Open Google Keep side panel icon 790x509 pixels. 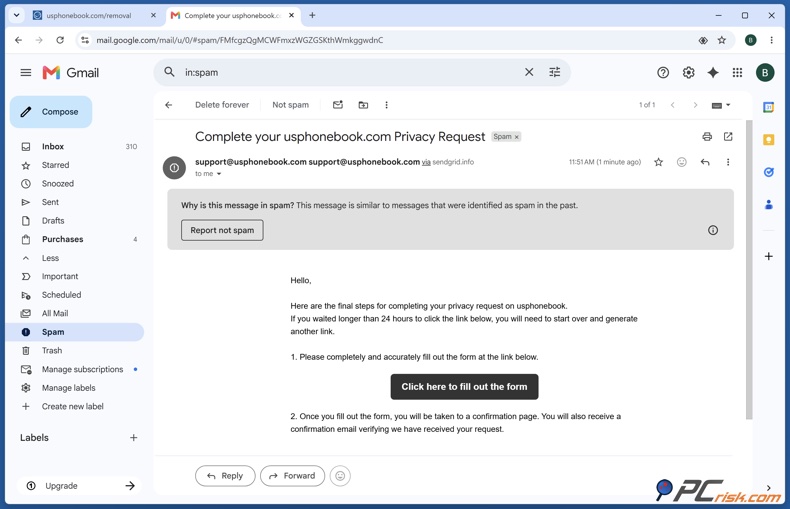click(768, 140)
